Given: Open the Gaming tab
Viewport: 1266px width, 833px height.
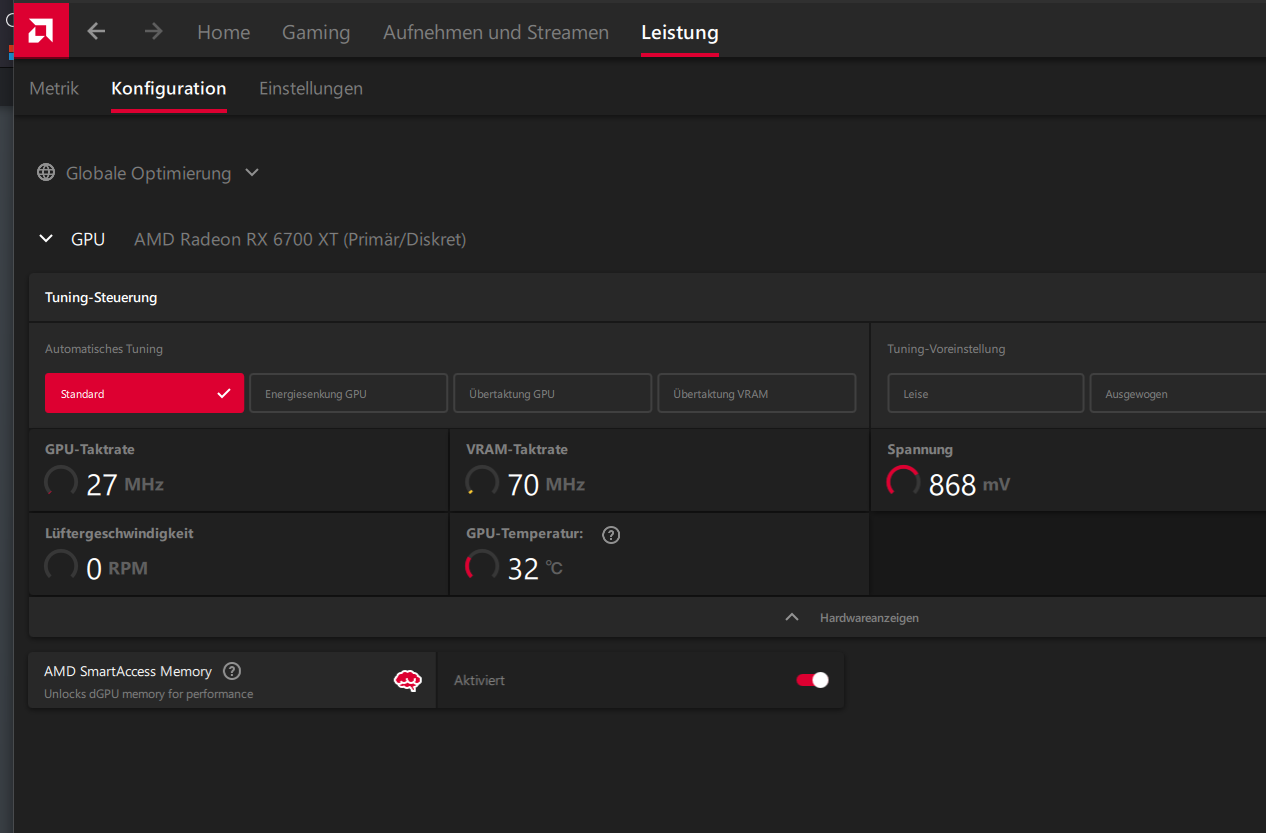Looking at the screenshot, I should click(x=316, y=32).
